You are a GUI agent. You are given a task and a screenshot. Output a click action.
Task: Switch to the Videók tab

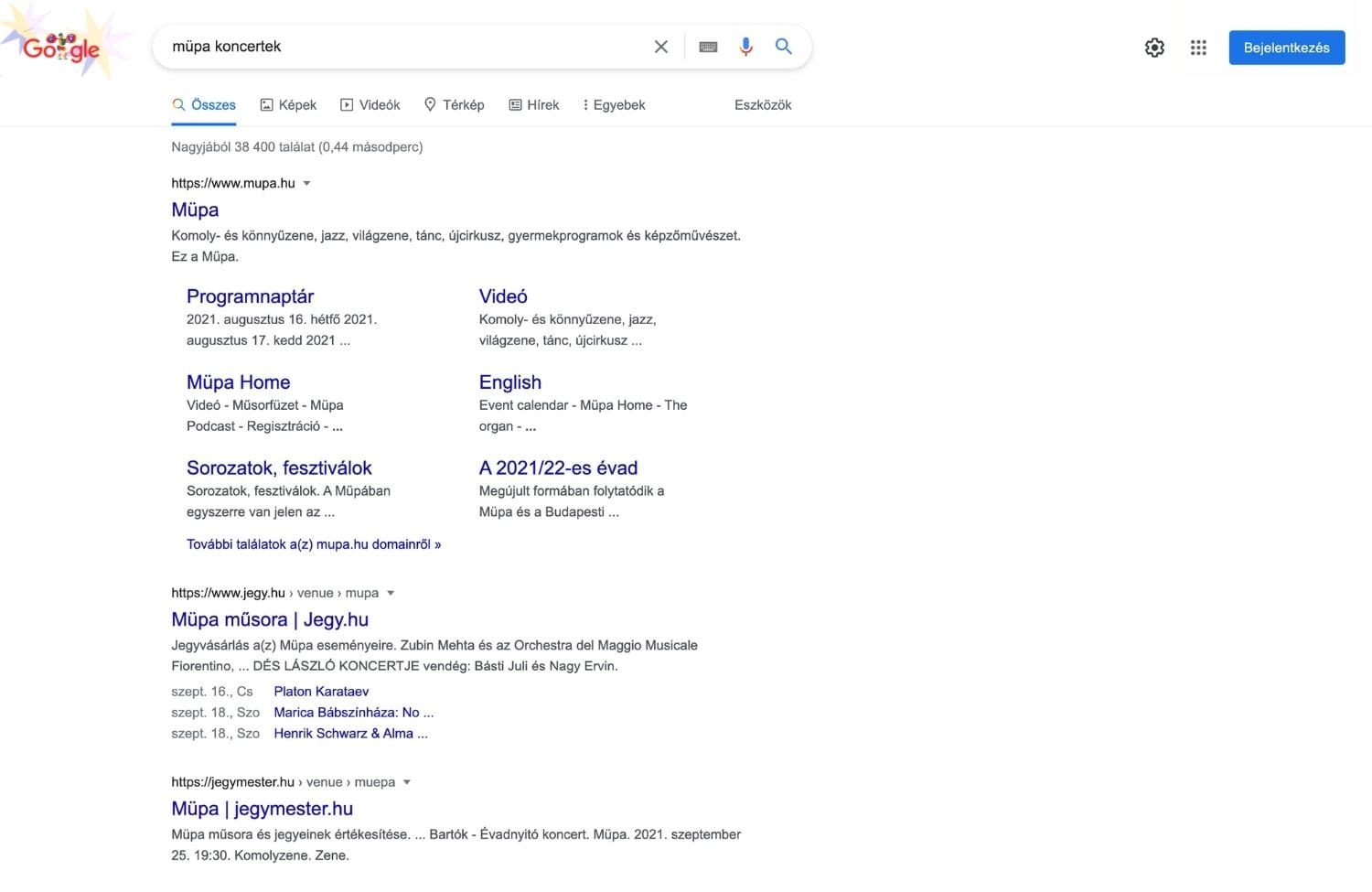click(370, 105)
